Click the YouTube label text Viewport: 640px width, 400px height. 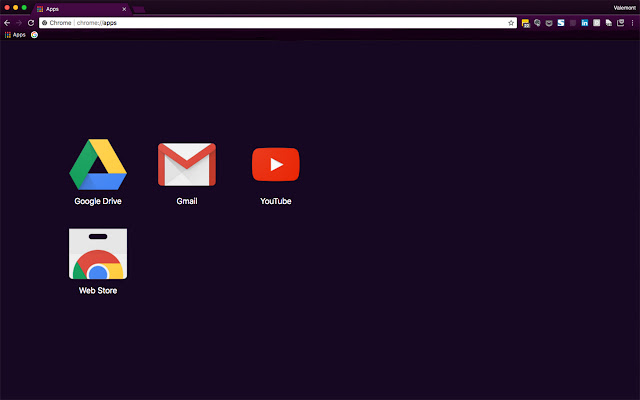(276, 201)
